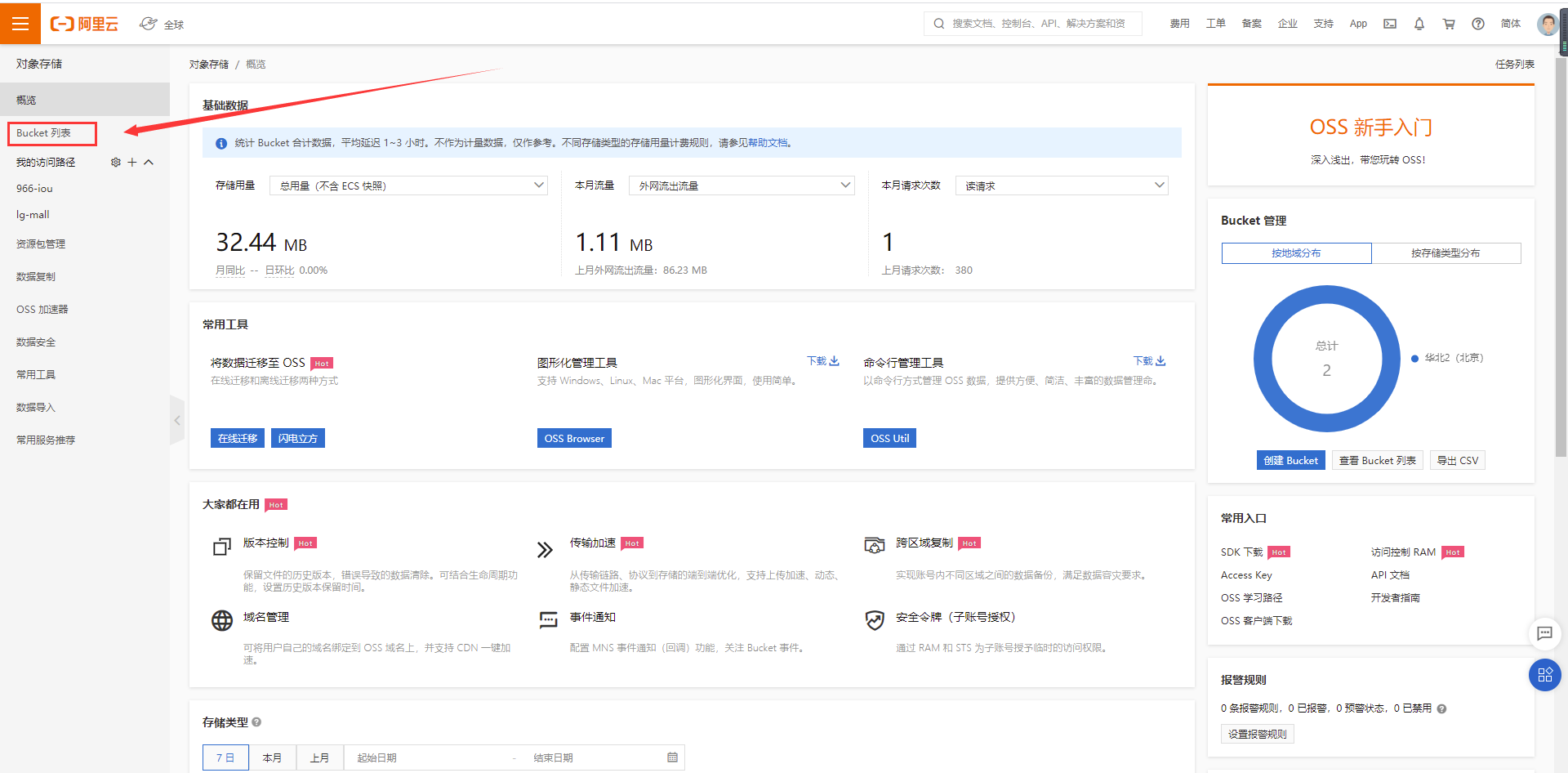This screenshot has width=1568, height=773.
Task: Click 查看 Bucket 列表 button
Action: 1377,460
